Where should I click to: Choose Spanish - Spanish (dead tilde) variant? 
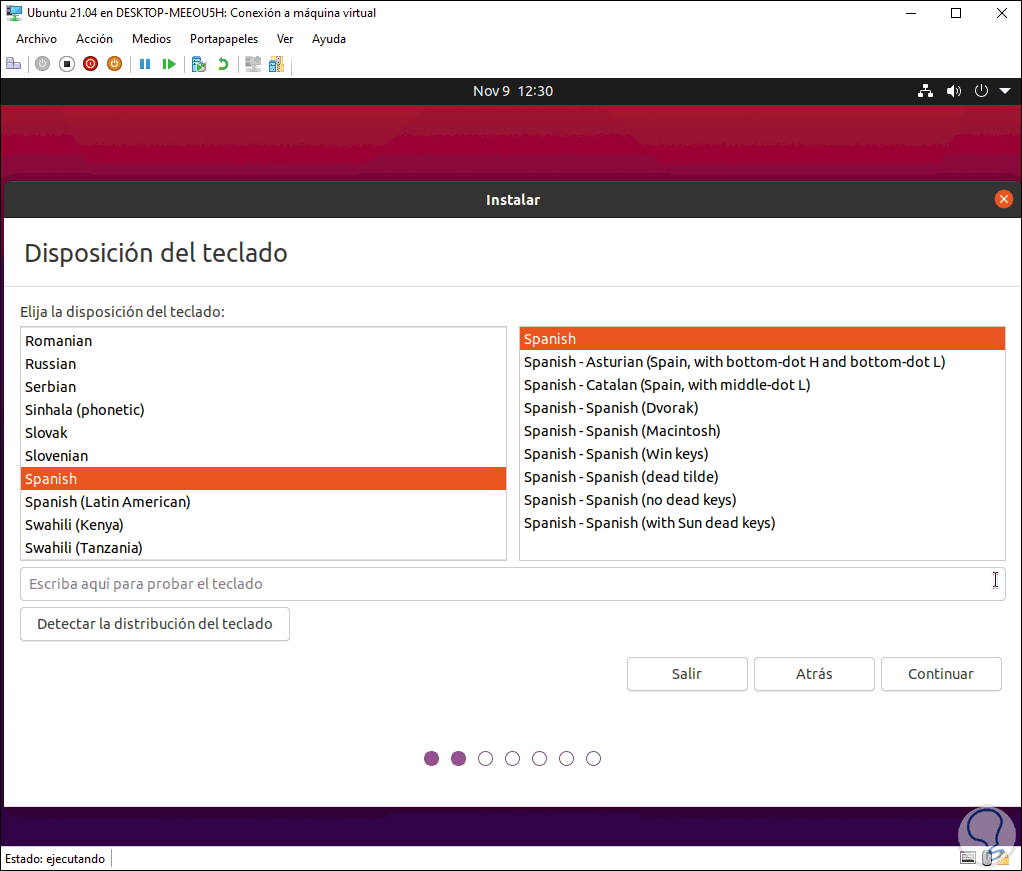click(x=762, y=477)
